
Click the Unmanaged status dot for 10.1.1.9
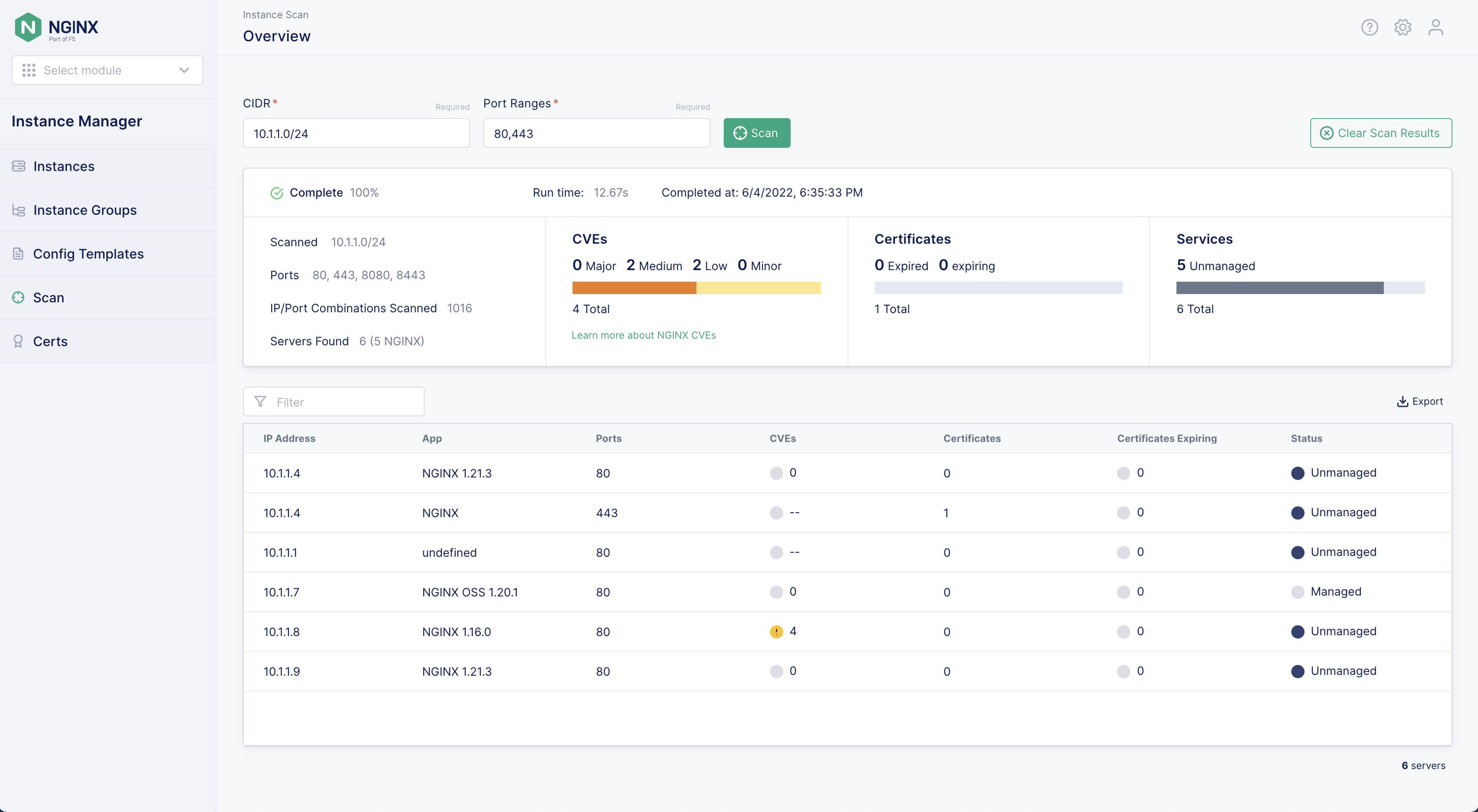point(1297,672)
